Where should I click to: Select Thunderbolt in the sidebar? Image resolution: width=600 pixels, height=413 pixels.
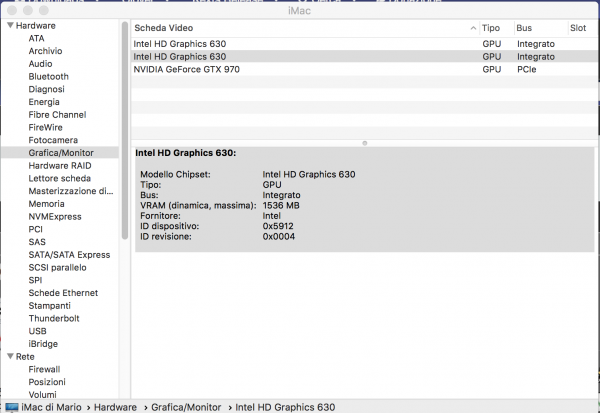[x=54, y=318]
